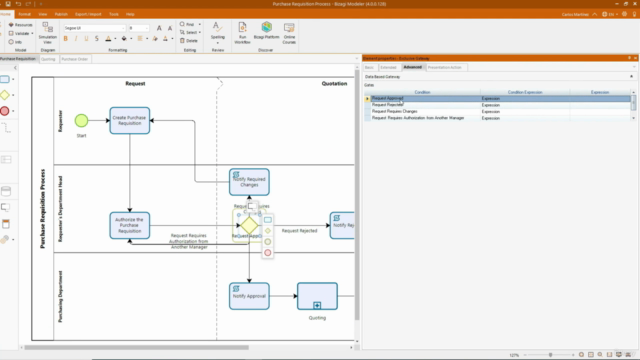Select the Create Purchase Requisition task
The width and height of the screenshot is (640, 360).
click(x=130, y=120)
